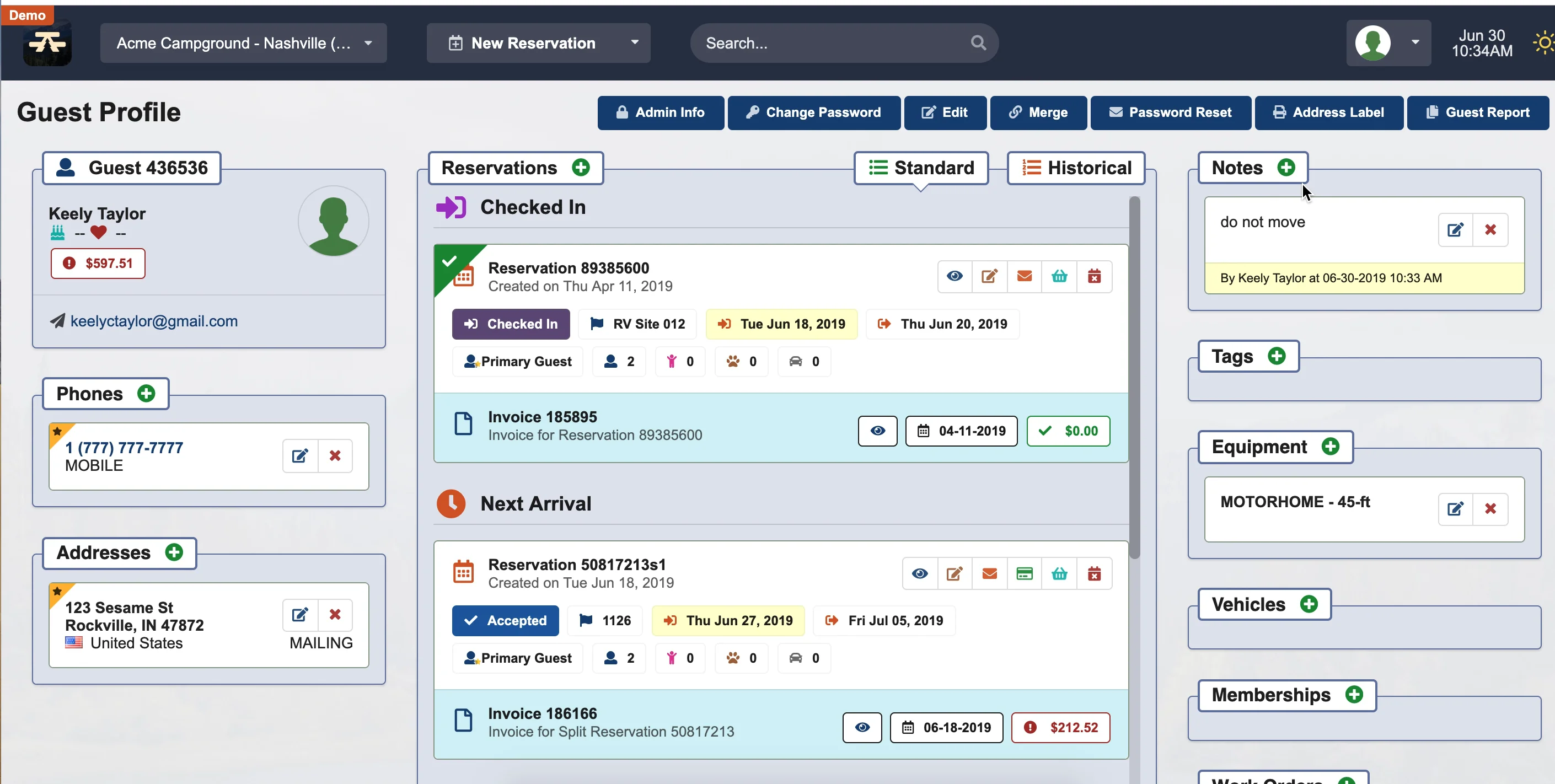The height and width of the screenshot is (784, 1555).
Task: Click the teal basket icon on Reservation 89385600
Action: [1059, 276]
